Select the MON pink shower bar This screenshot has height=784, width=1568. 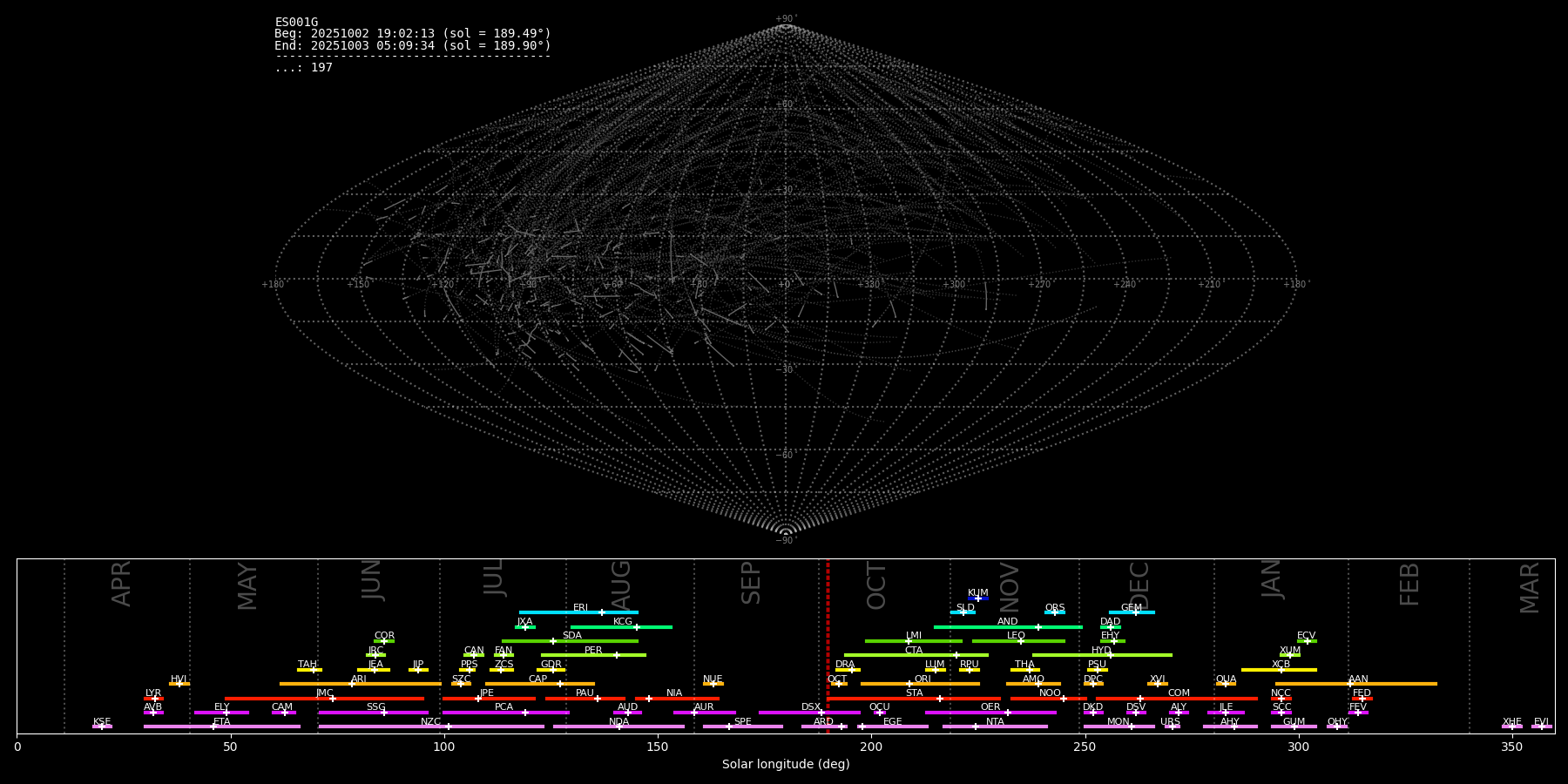1119,727
